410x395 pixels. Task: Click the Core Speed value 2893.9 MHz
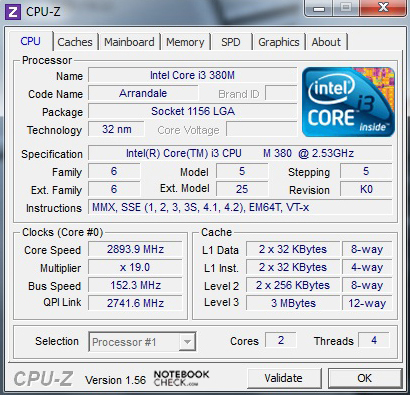pos(135,249)
